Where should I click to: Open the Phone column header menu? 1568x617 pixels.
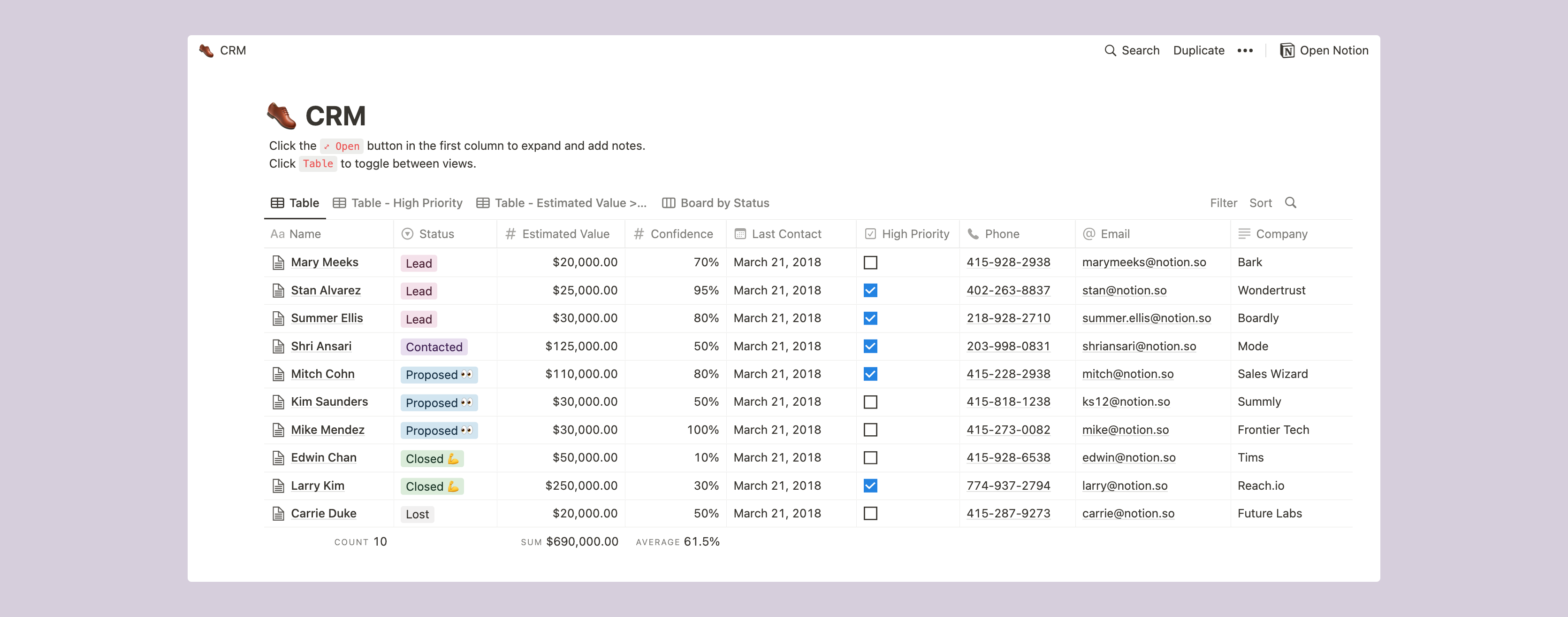click(x=1017, y=234)
